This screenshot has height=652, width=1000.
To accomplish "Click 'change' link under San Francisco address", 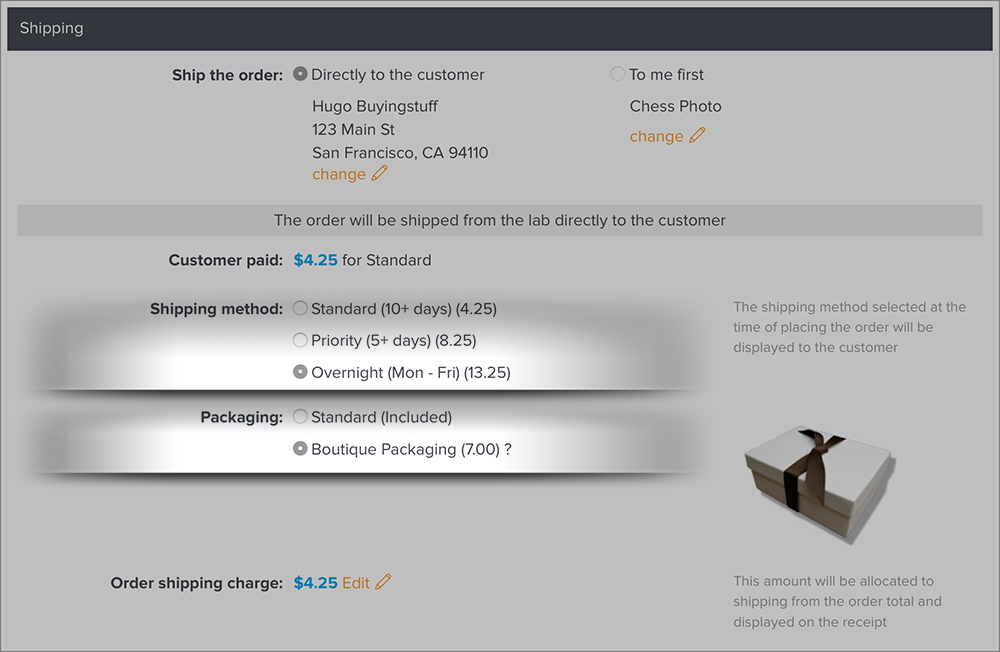I will coord(339,174).
